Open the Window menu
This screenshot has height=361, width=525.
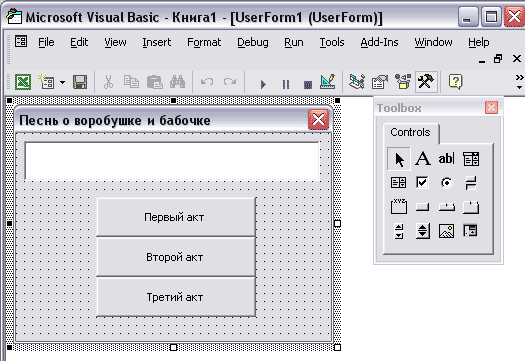click(x=433, y=42)
